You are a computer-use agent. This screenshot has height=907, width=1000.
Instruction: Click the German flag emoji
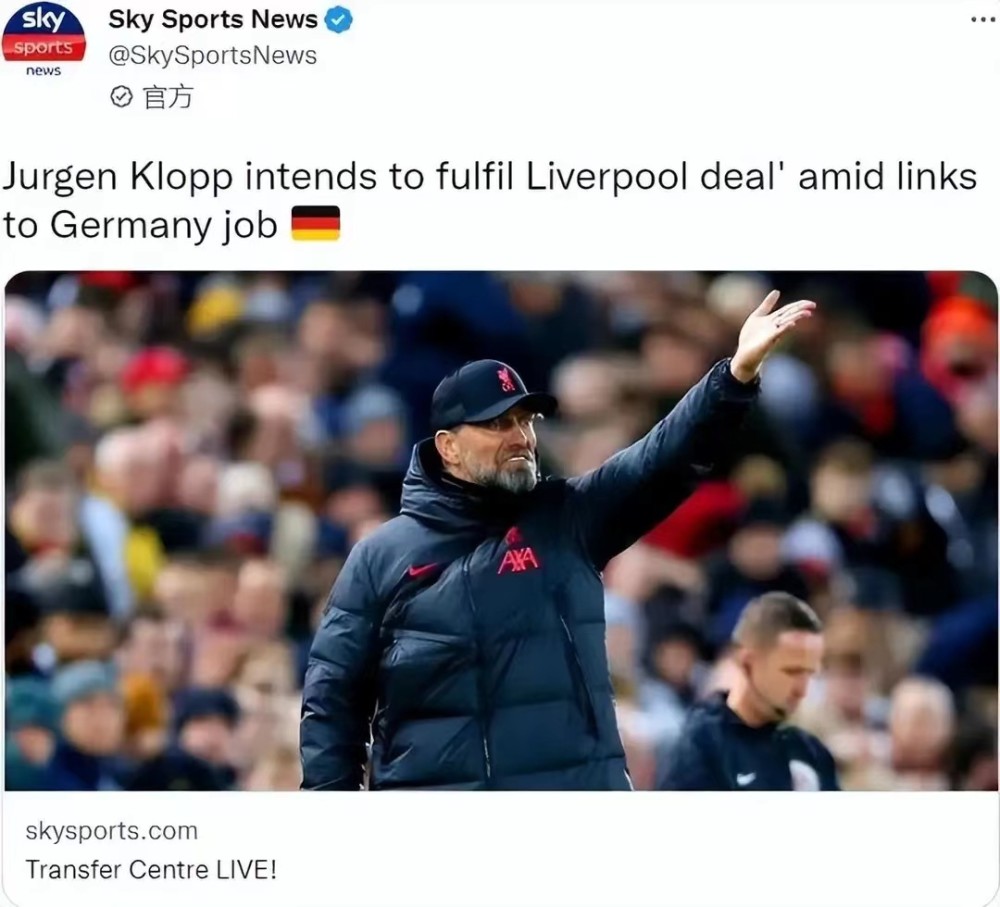tap(316, 224)
